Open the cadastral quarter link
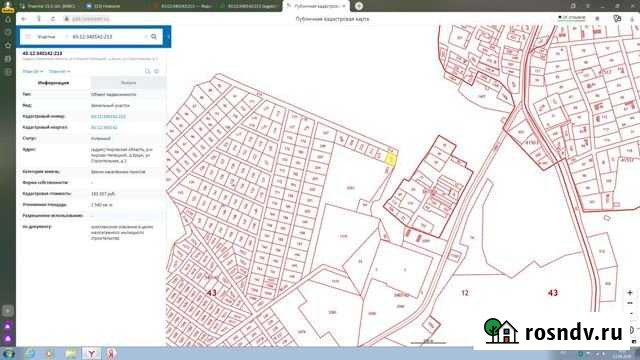The image size is (640, 360). (104, 128)
